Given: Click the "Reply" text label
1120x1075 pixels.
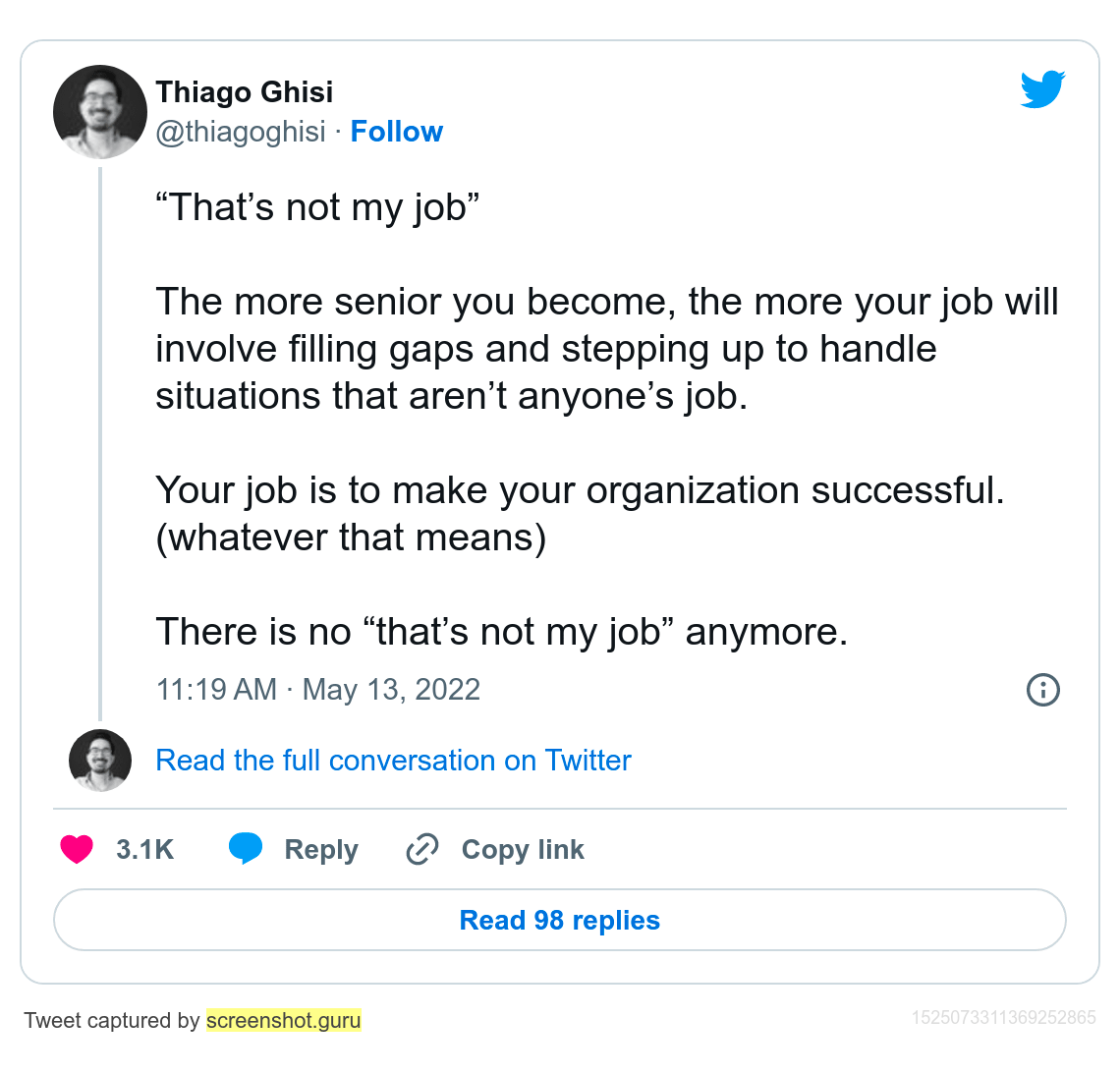Looking at the screenshot, I should (x=321, y=850).
